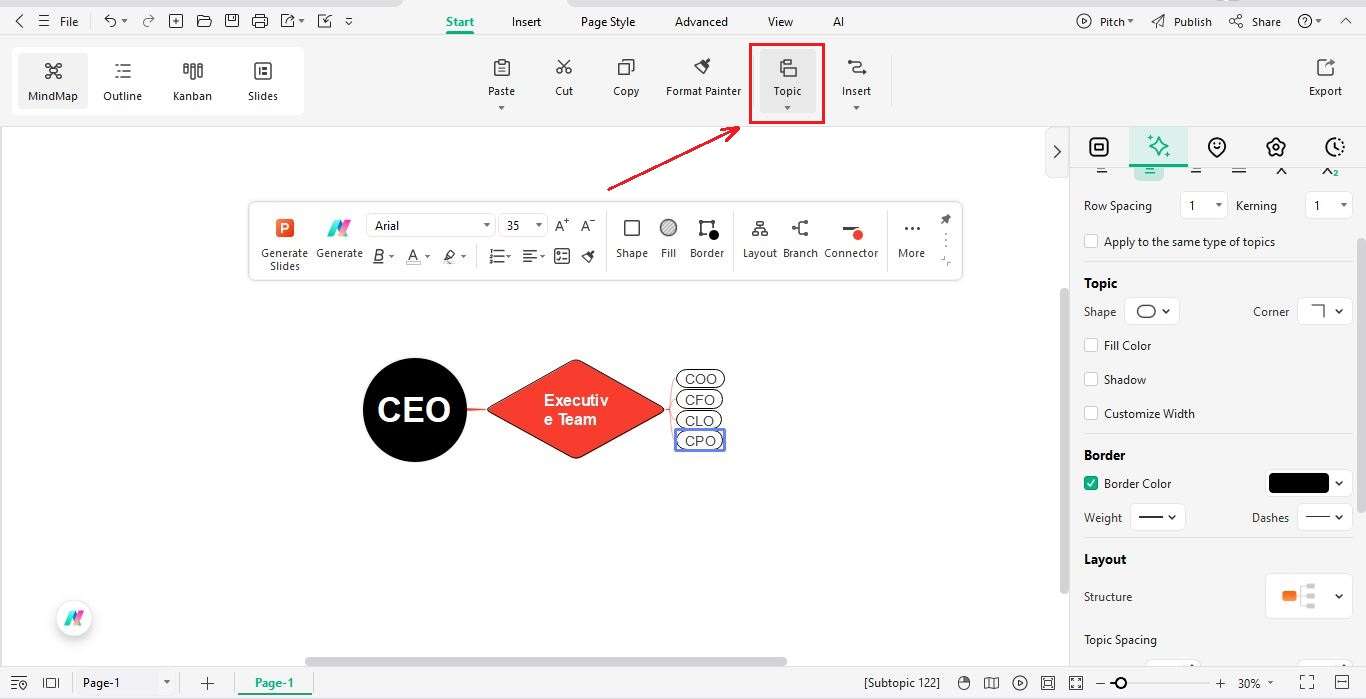Switch to the Page Style ribbon tab

607,21
